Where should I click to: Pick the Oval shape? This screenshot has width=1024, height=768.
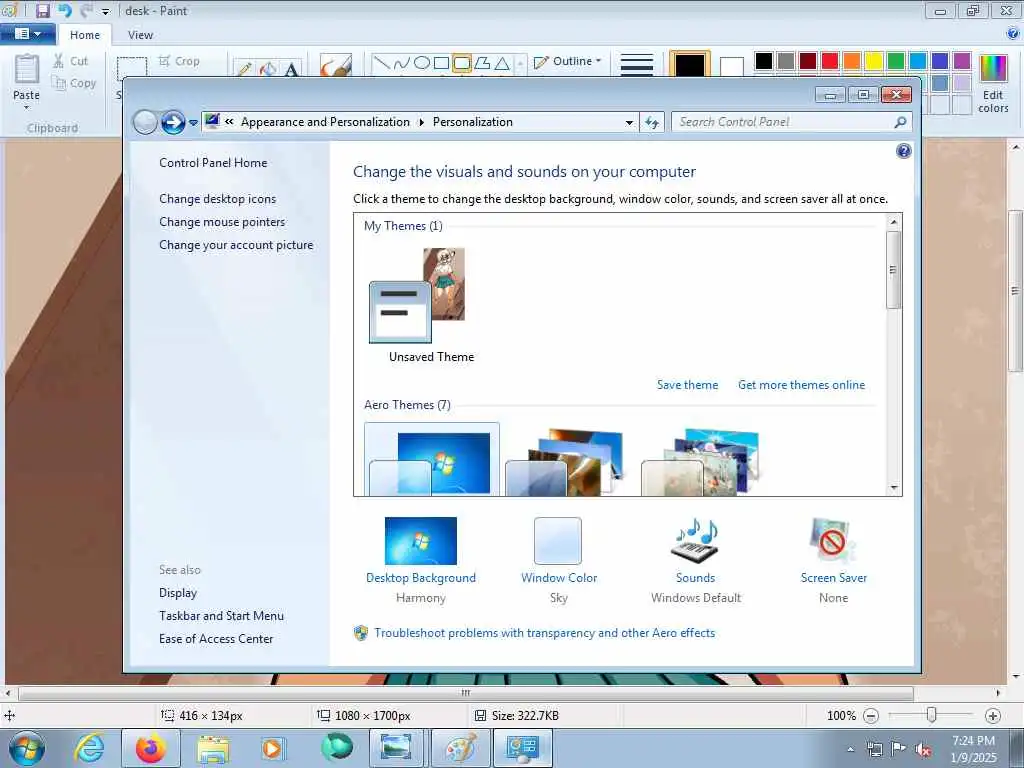[422, 63]
